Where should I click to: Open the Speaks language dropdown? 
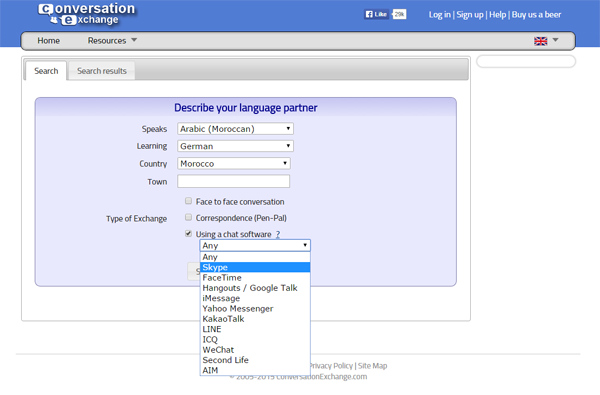235,129
